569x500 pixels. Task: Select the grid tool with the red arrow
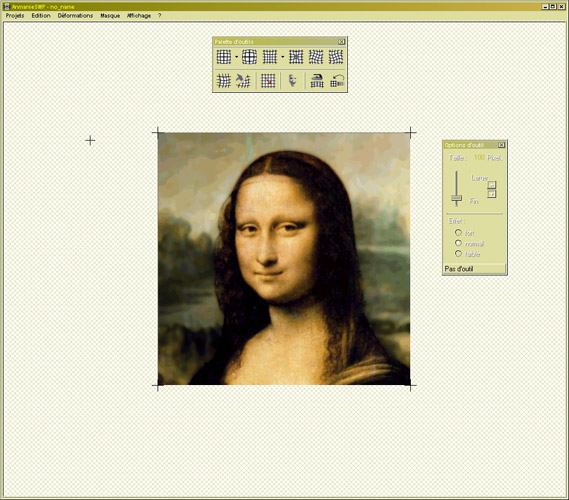pos(268,81)
